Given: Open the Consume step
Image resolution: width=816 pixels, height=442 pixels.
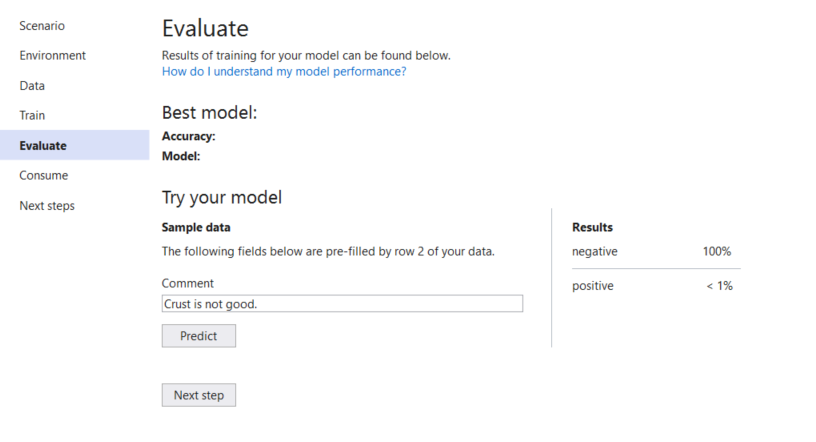Looking at the screenshot, I should (44, 175).
